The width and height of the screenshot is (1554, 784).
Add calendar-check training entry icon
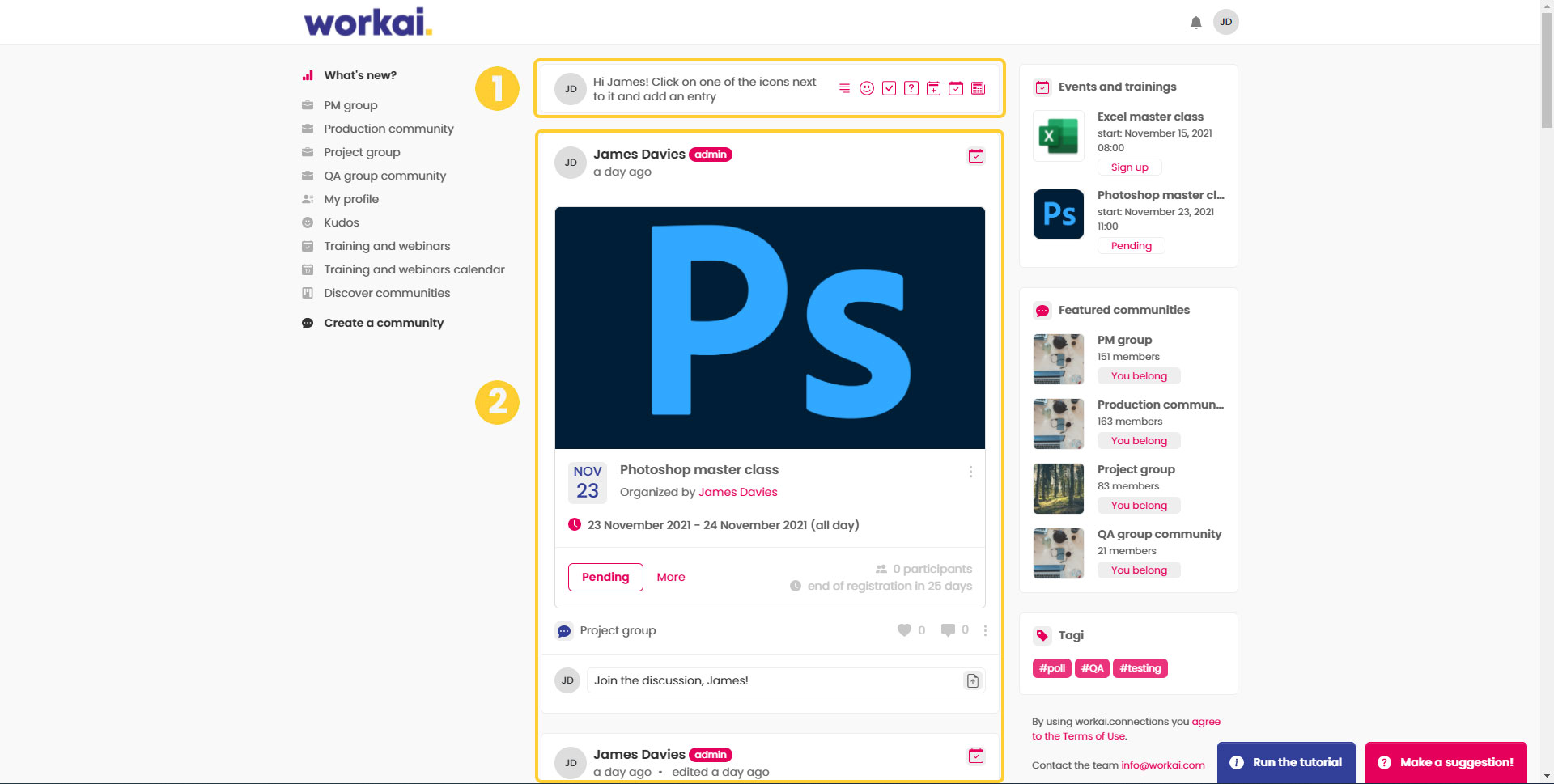click(x=956, y=88)
